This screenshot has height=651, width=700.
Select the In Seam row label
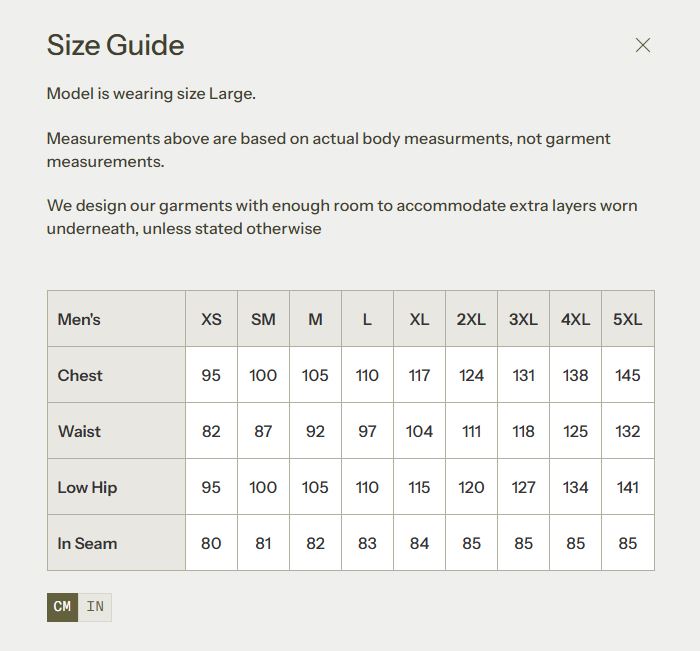[x=87, y=544]
